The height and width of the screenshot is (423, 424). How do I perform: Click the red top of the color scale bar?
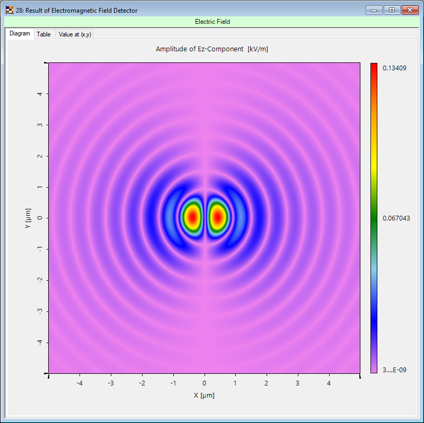point(374,72)
